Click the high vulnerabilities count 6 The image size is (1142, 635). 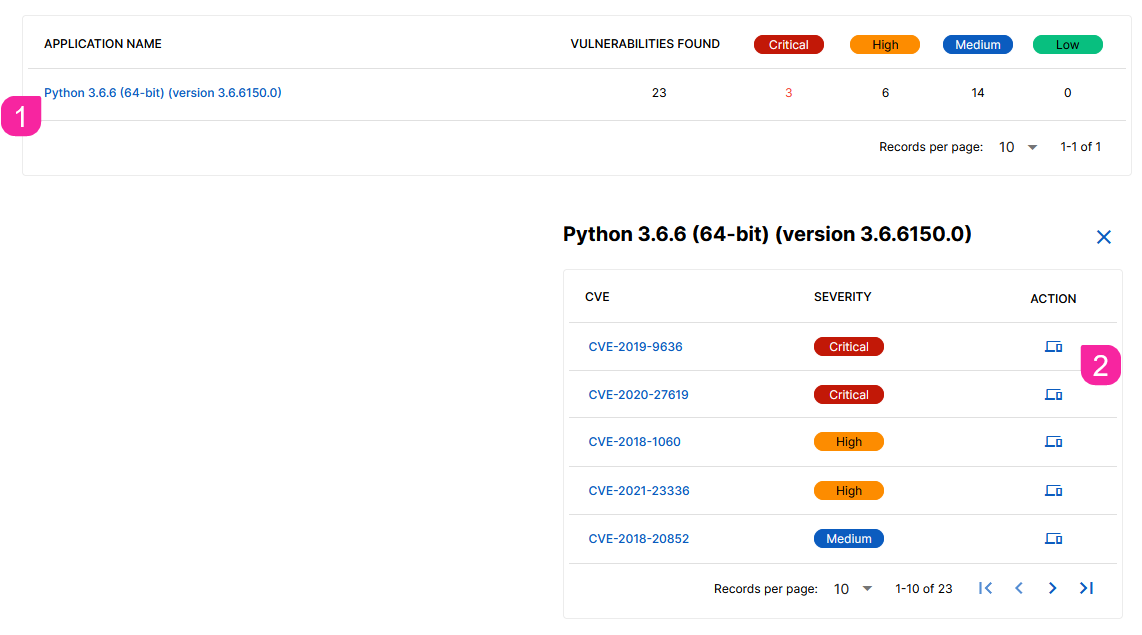coord(885,92)
